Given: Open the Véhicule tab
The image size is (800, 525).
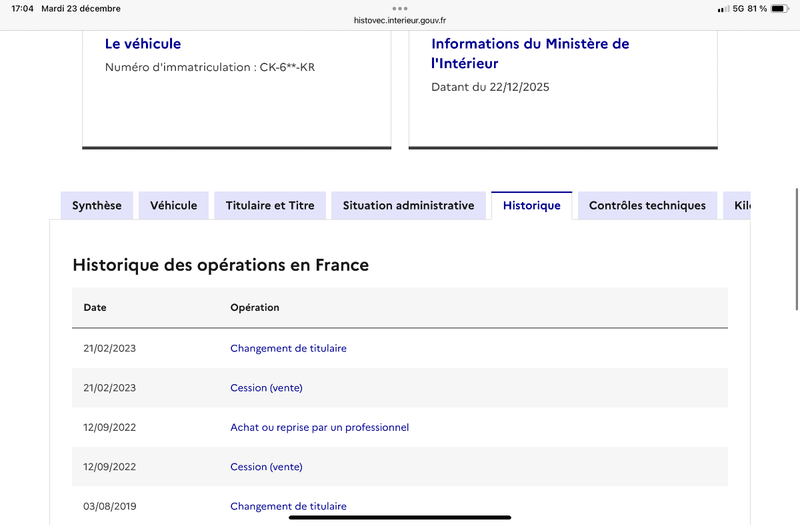Looking at the screenshot, I should (173, 206).
